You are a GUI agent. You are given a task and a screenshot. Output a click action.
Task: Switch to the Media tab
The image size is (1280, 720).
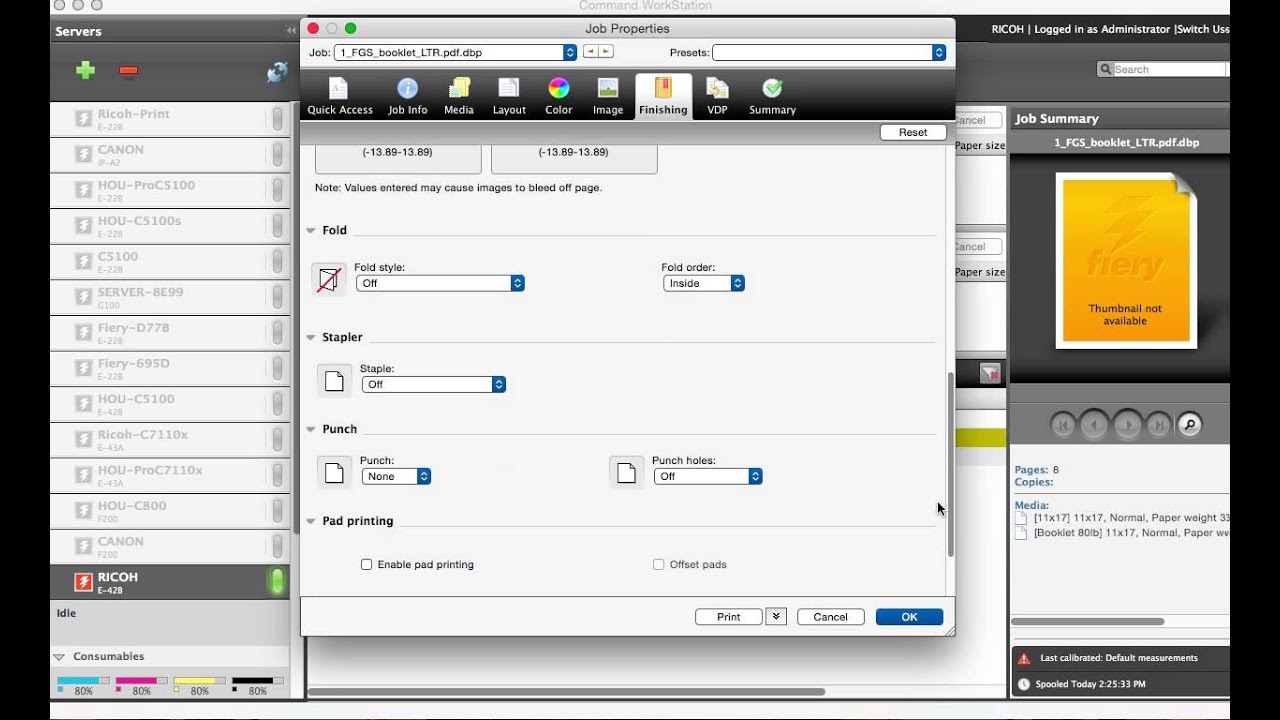pyautogui.click(x=459, y=97)
